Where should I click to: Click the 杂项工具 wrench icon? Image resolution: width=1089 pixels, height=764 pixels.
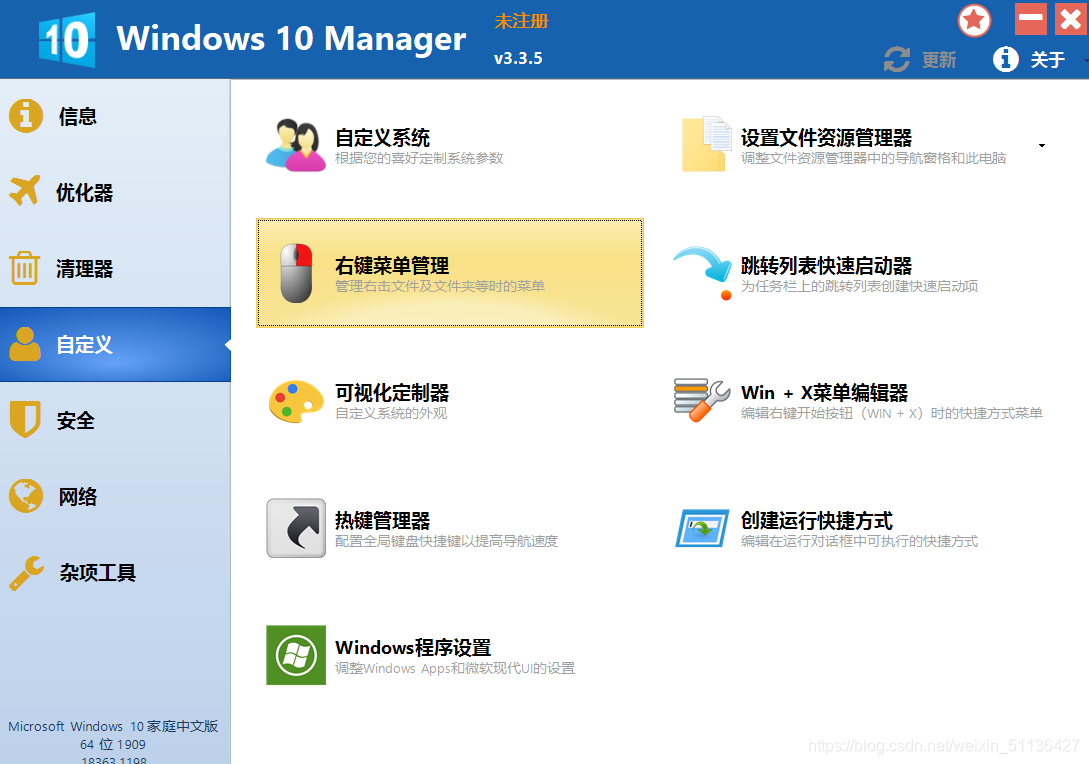[x=26, y=572]
